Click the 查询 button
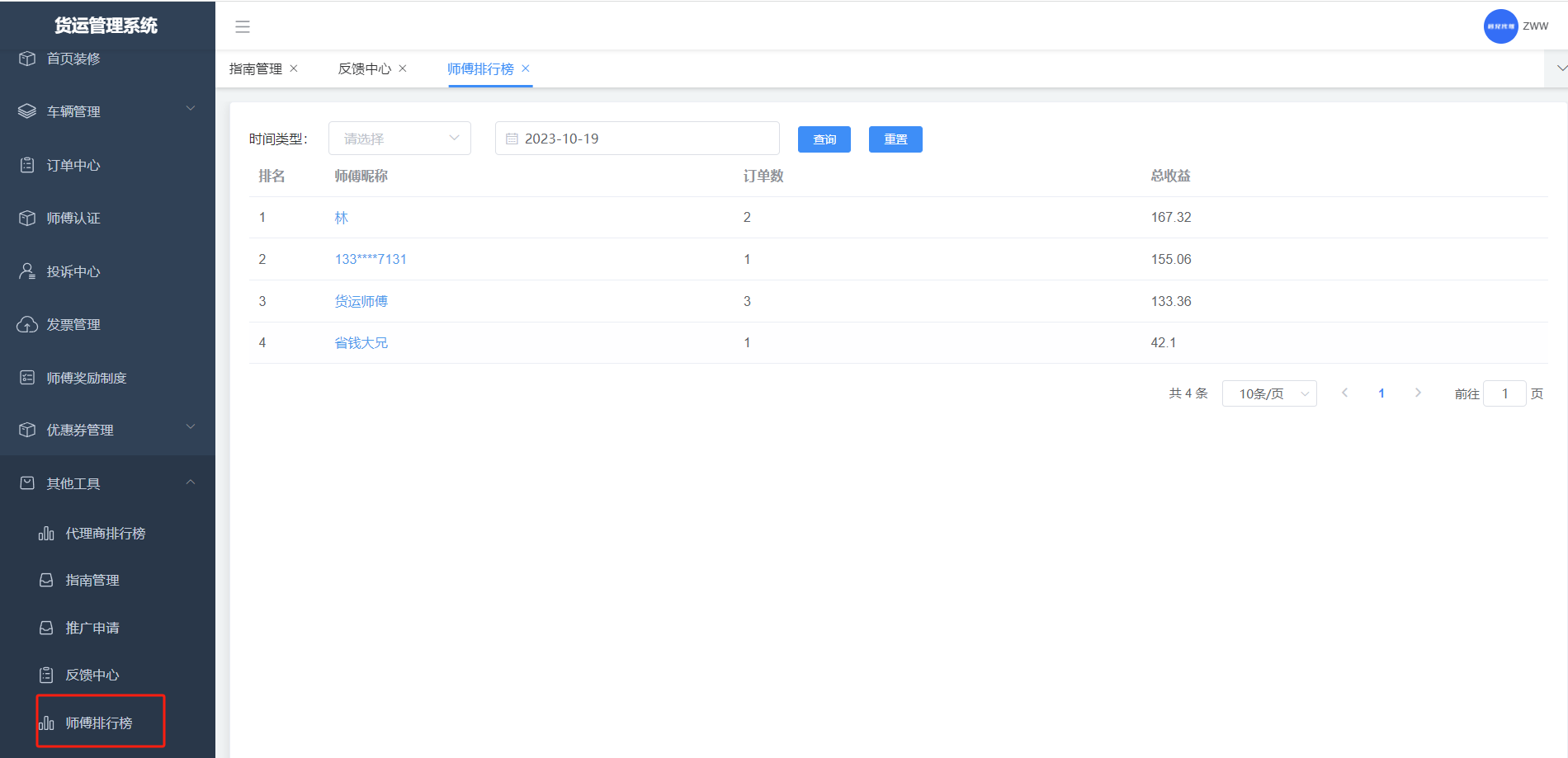Viewport: 1568px width, 758px height. 824,139
